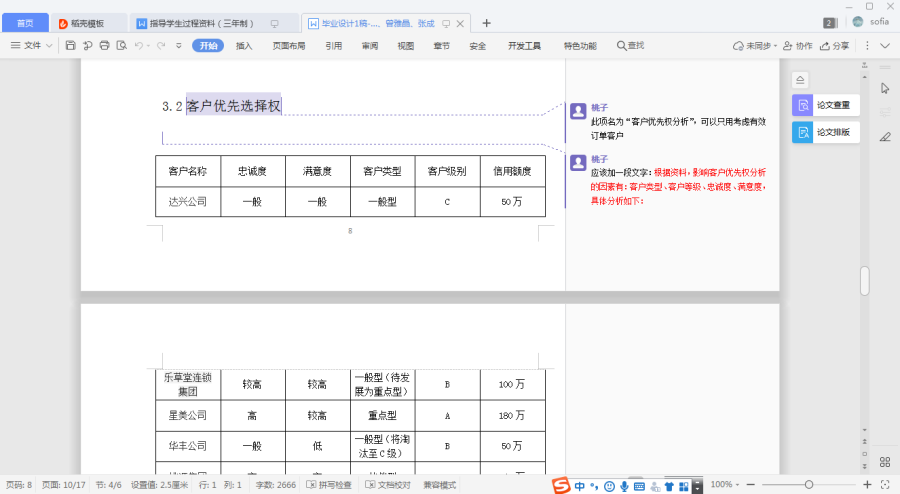Click the collapse panel icon above 论文查重

800,80
